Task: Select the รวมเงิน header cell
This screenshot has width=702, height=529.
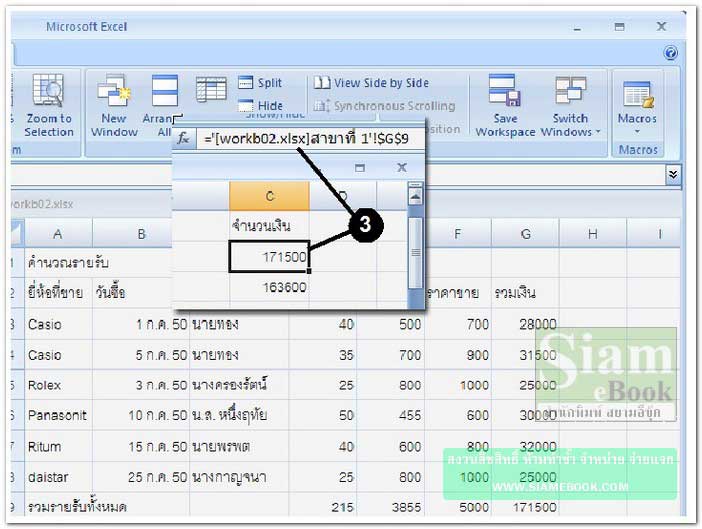Action: pyautogui.click(x=525, y=293)
